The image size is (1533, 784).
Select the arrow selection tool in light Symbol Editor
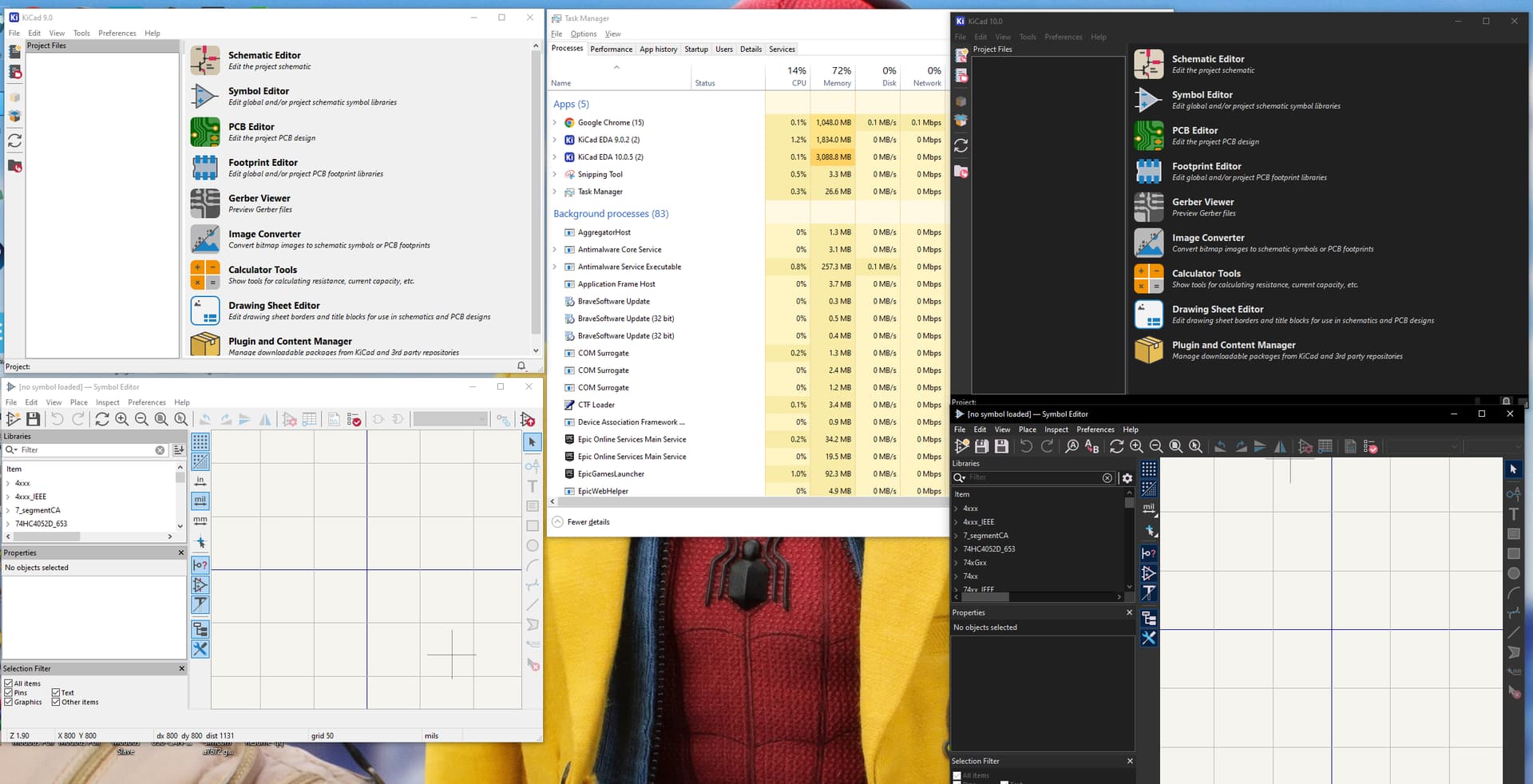point(532,442)
